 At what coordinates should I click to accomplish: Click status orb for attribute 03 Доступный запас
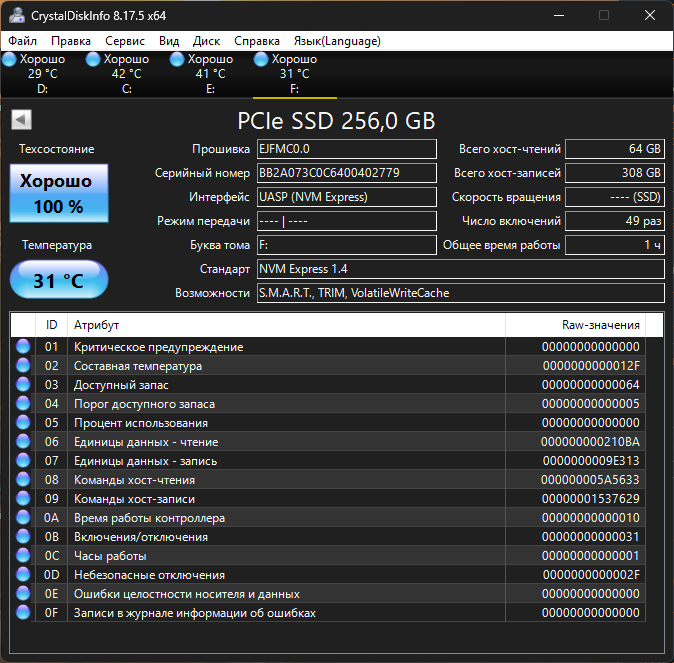[23, 384]
